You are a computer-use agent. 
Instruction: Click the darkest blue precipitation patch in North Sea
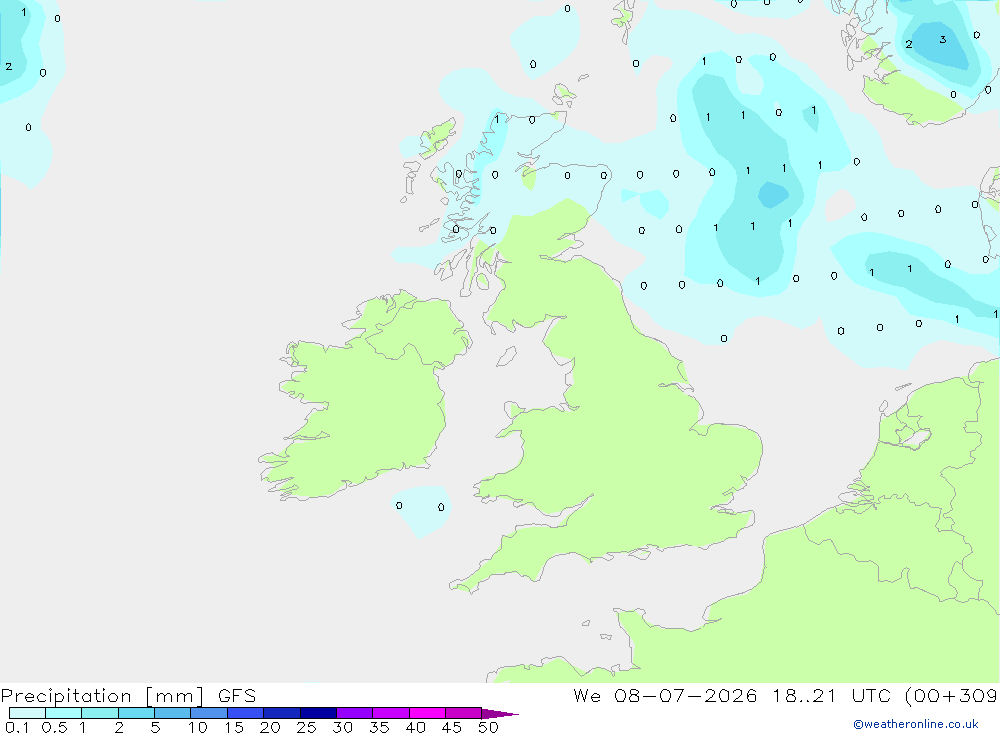[774, 195]
